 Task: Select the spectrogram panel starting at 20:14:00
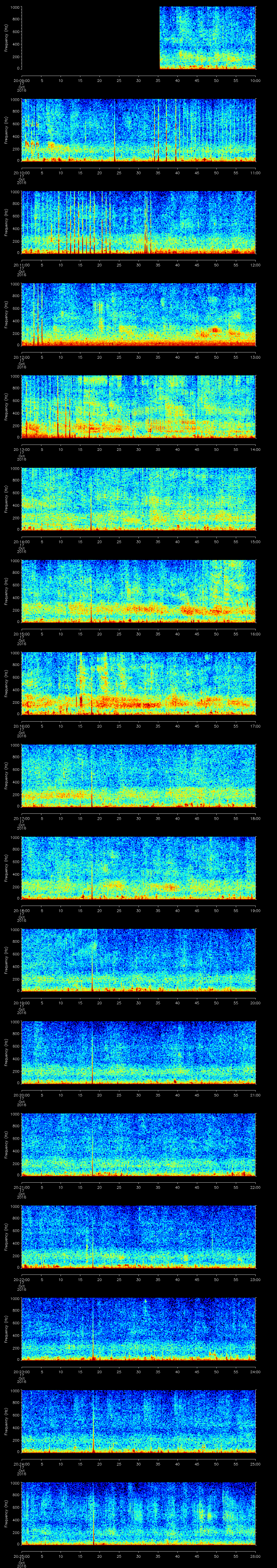click(139, 499)
